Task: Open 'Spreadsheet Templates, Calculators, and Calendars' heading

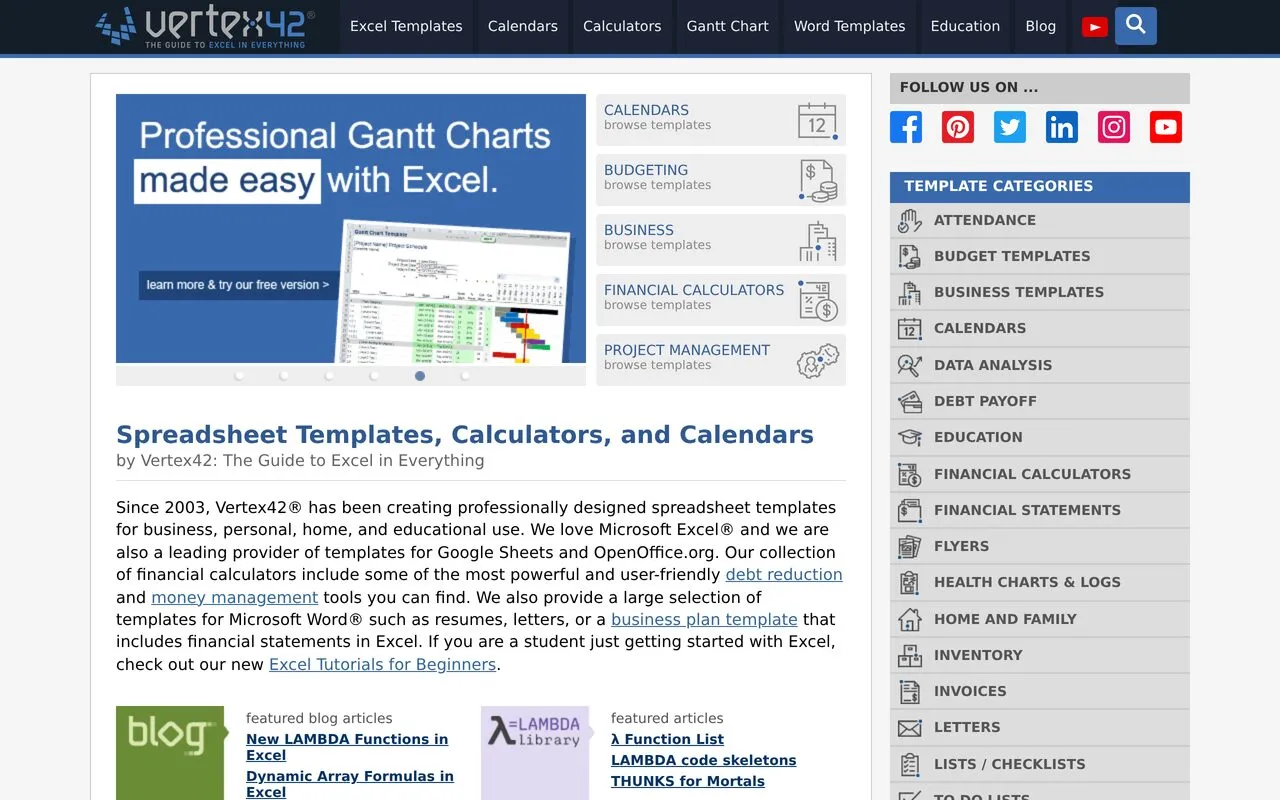Action: click(465, 435)
